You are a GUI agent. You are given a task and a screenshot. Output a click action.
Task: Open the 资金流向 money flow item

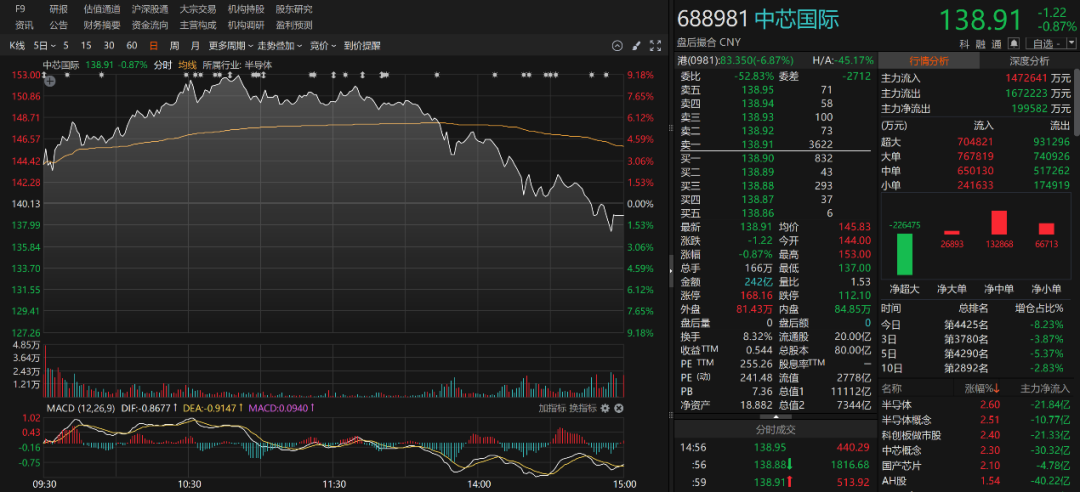pos(149,25)
